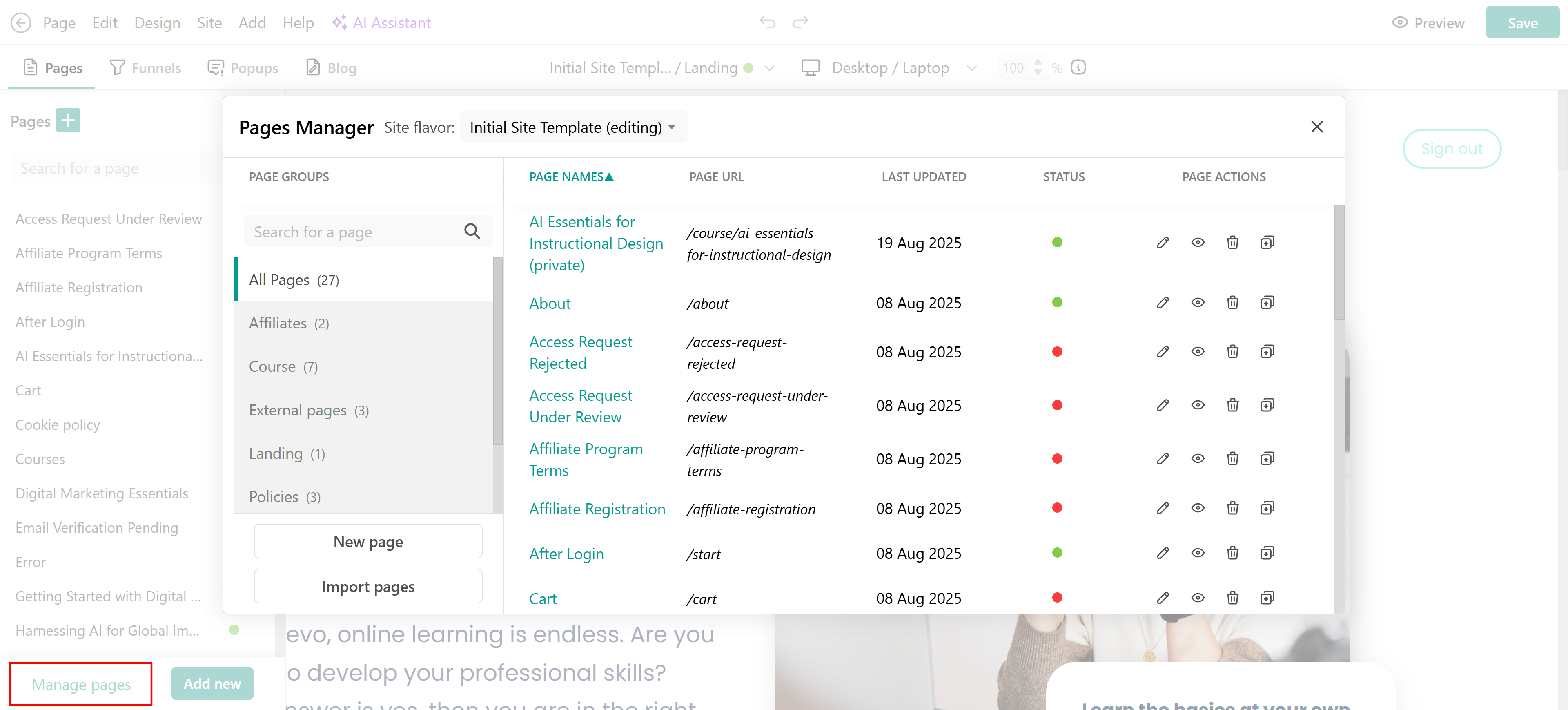Switch to the Funnels tab
The height and width of the screenshot is (710, 1568).
(x=145, y=67)
